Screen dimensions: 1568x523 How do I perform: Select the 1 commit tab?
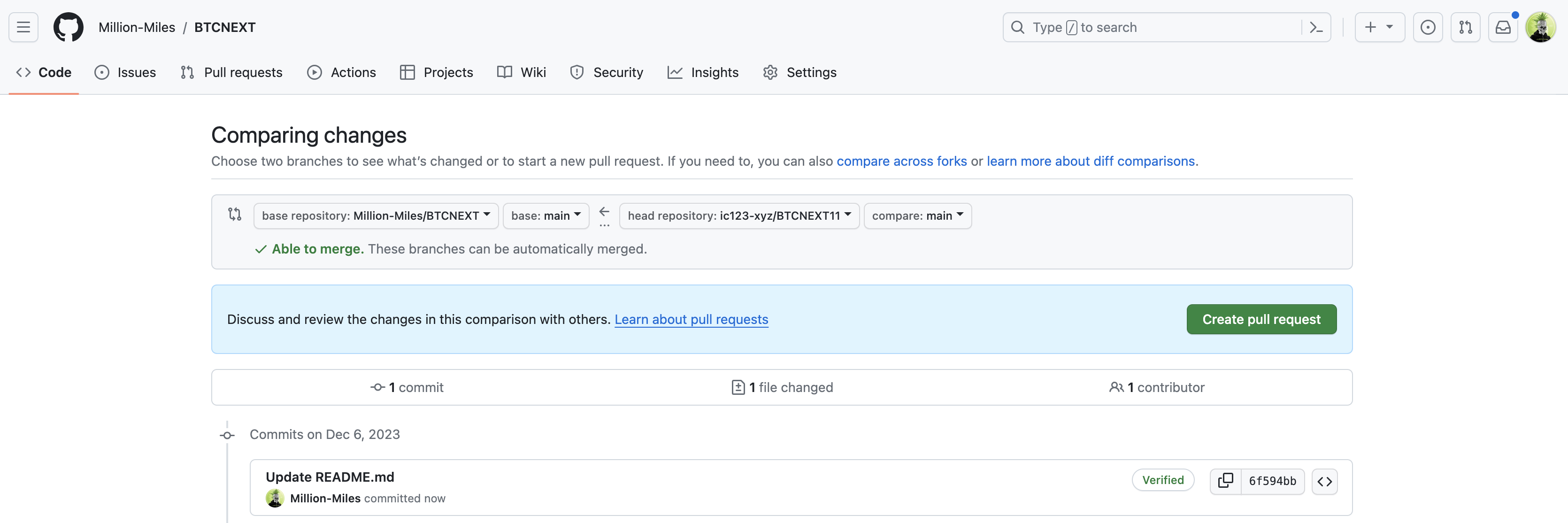click(x=407, y=388)
